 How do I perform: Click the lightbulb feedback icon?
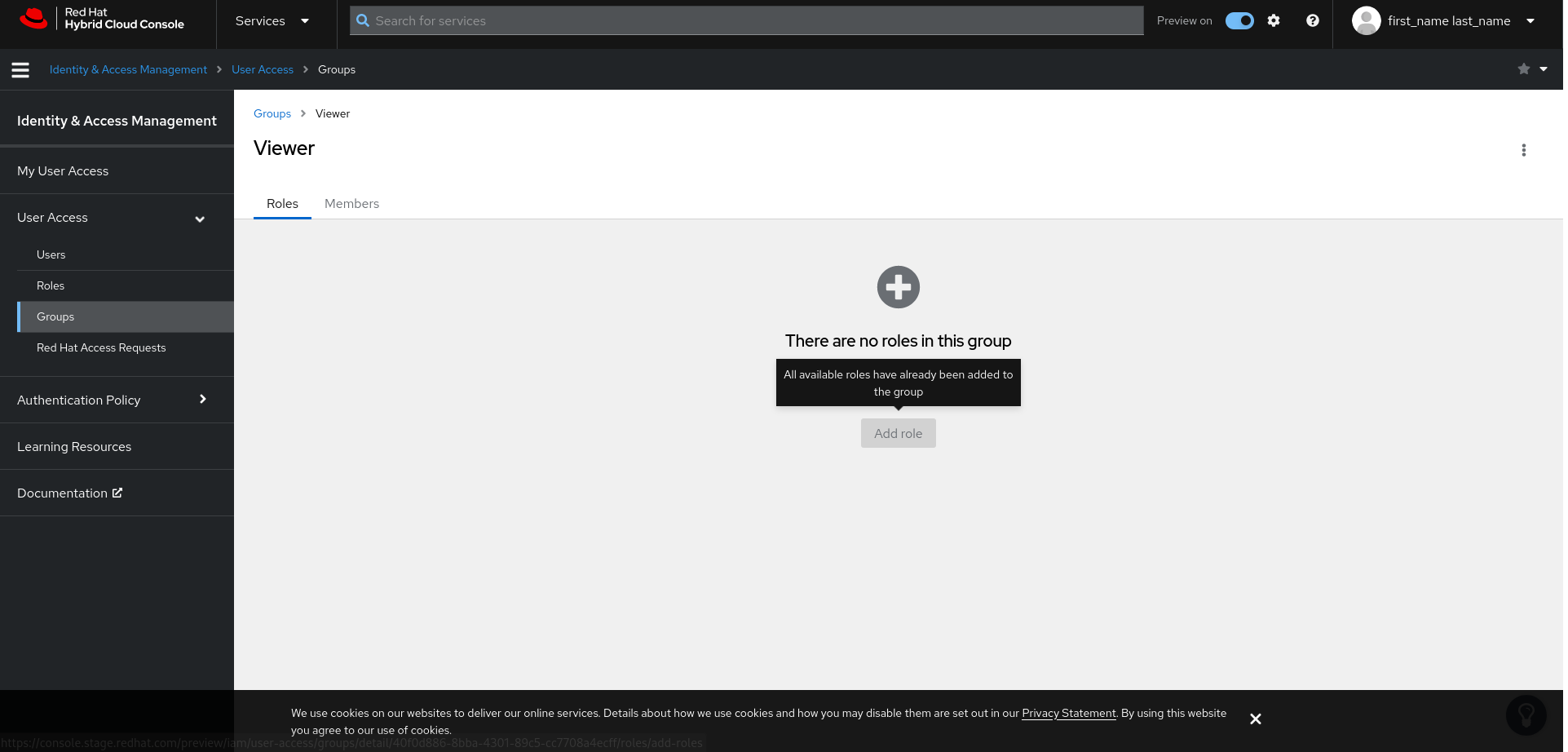point(1526,715)
